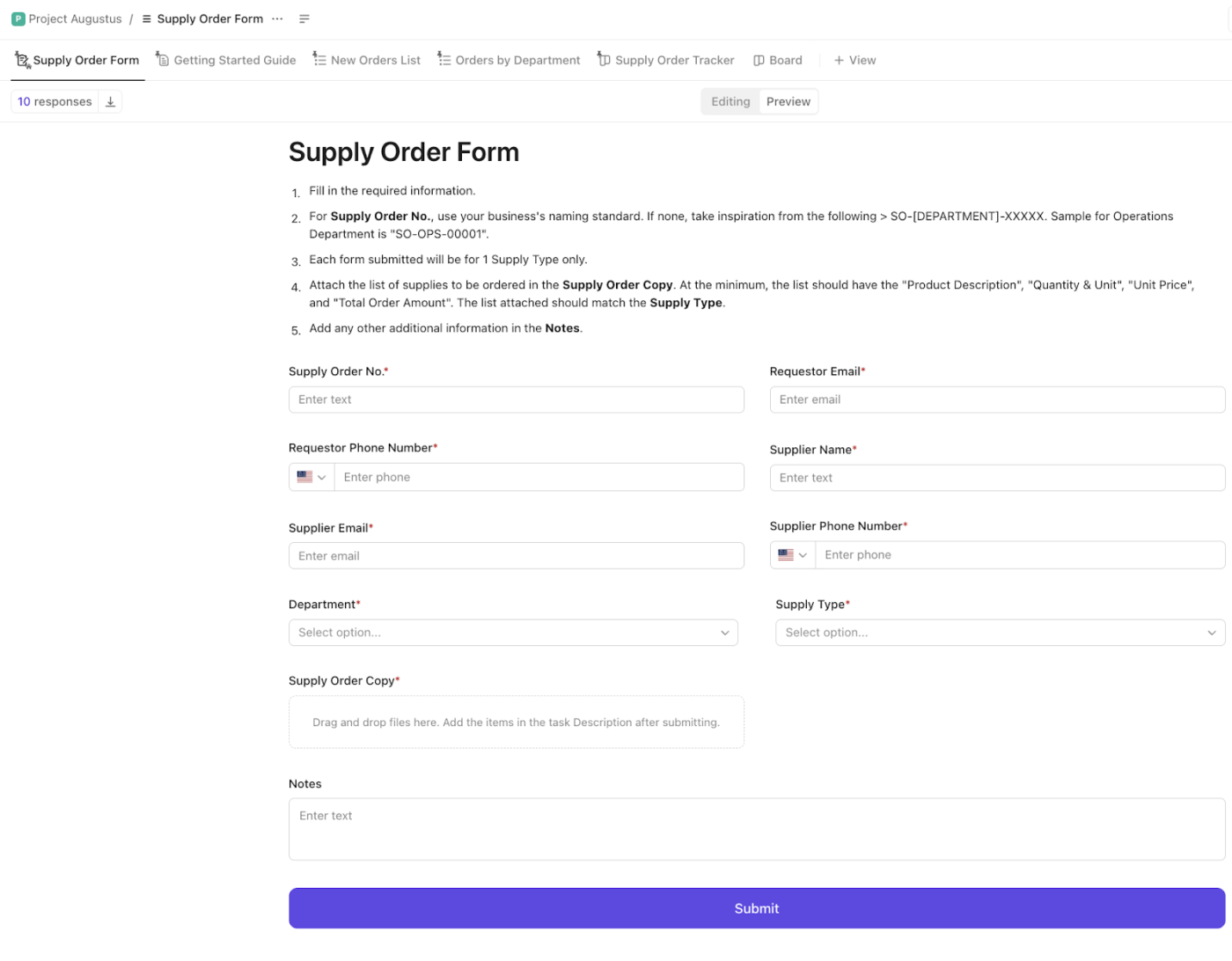Switch to Preview mode
The width and height of the screenshot is (1232, 961).
788,101
